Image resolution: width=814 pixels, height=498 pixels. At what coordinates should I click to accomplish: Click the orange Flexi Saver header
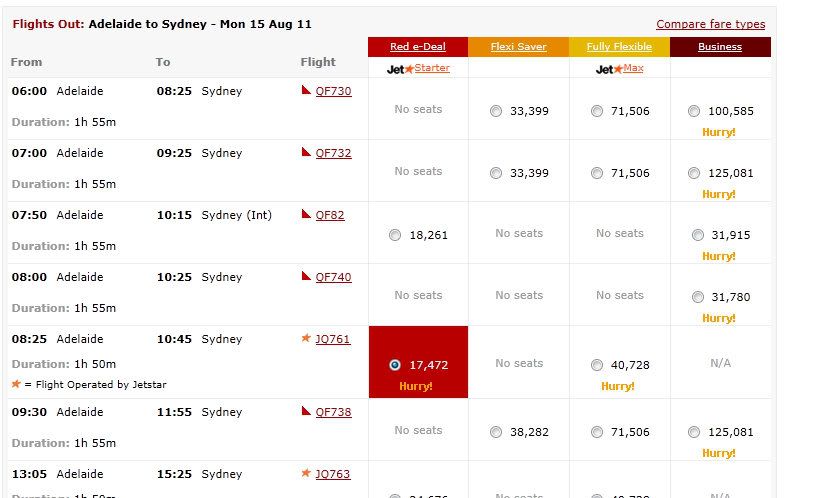point(518,47)
